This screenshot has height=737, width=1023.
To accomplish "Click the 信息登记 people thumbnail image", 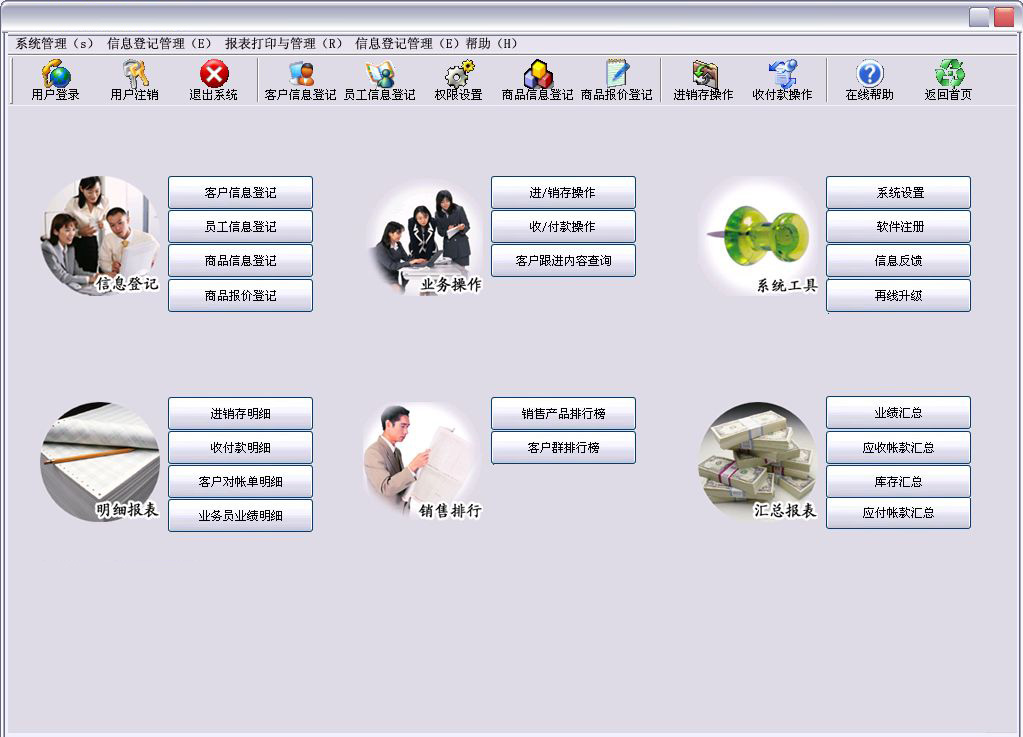I will (99, 235).
